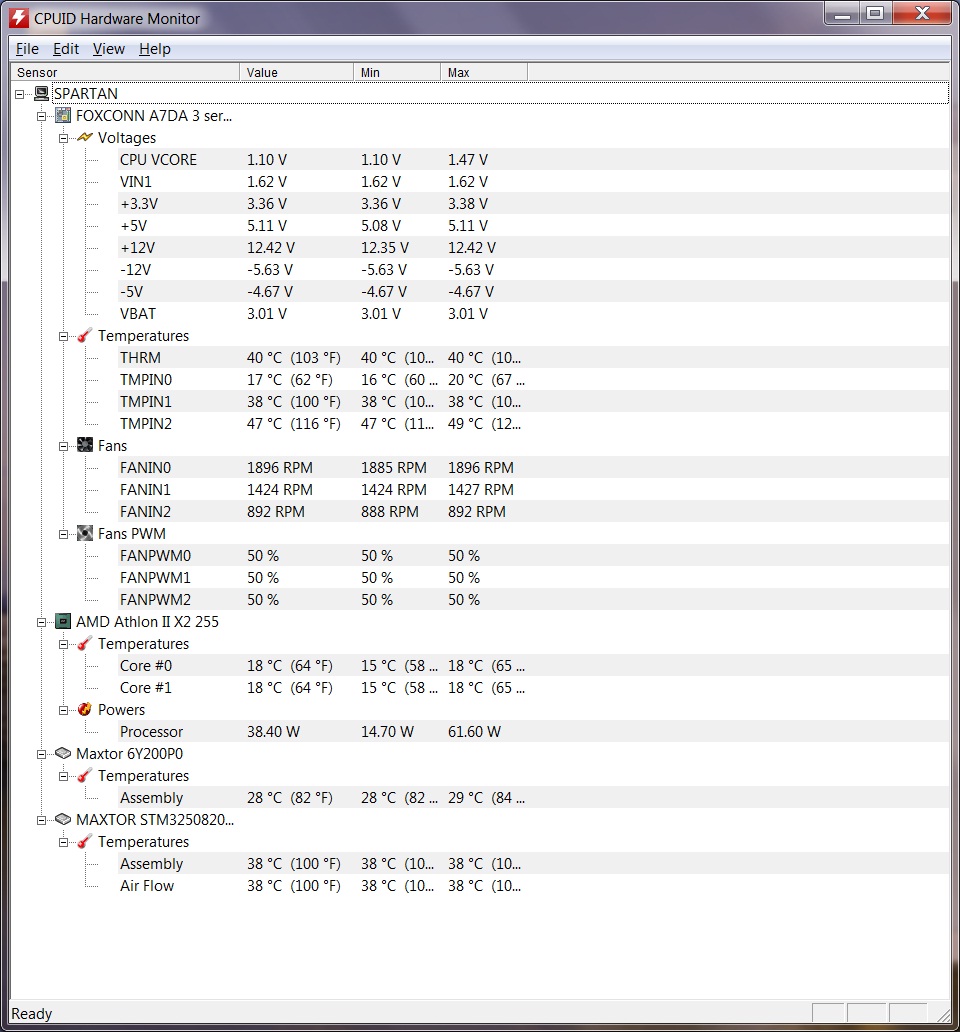
Task: Collapse the Voltages group
Action: click(63, 138)
